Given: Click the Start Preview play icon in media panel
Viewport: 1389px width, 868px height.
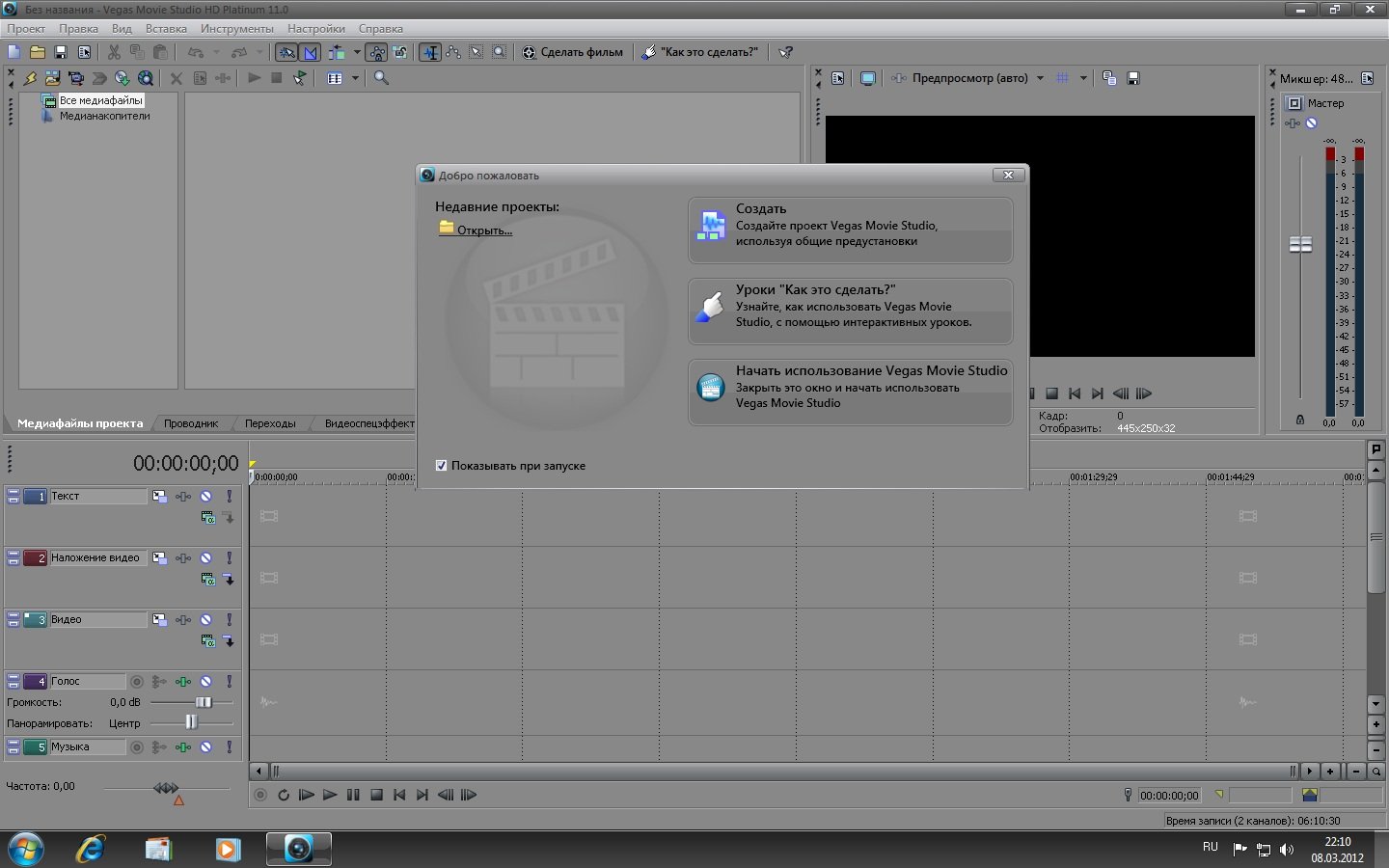Looking at the screenshot, I should 254,78.
